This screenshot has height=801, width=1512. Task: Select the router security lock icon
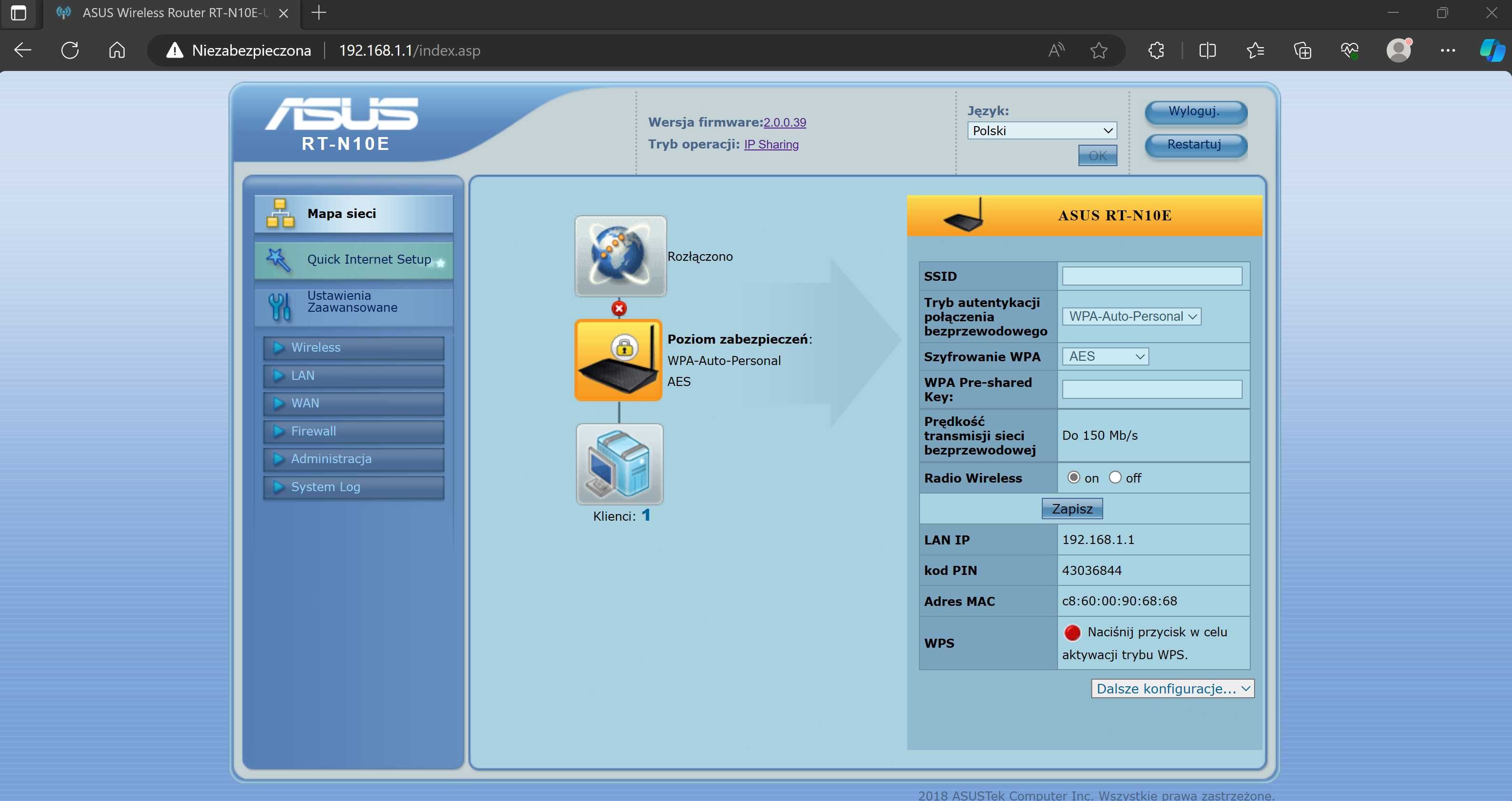[x=619, y=360]
